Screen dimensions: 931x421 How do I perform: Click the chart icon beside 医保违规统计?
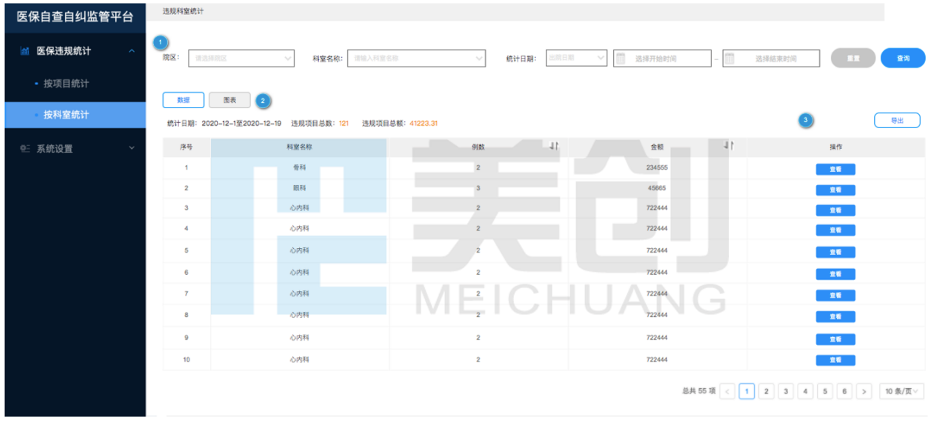pyautogui.click(x=24, y=51)
